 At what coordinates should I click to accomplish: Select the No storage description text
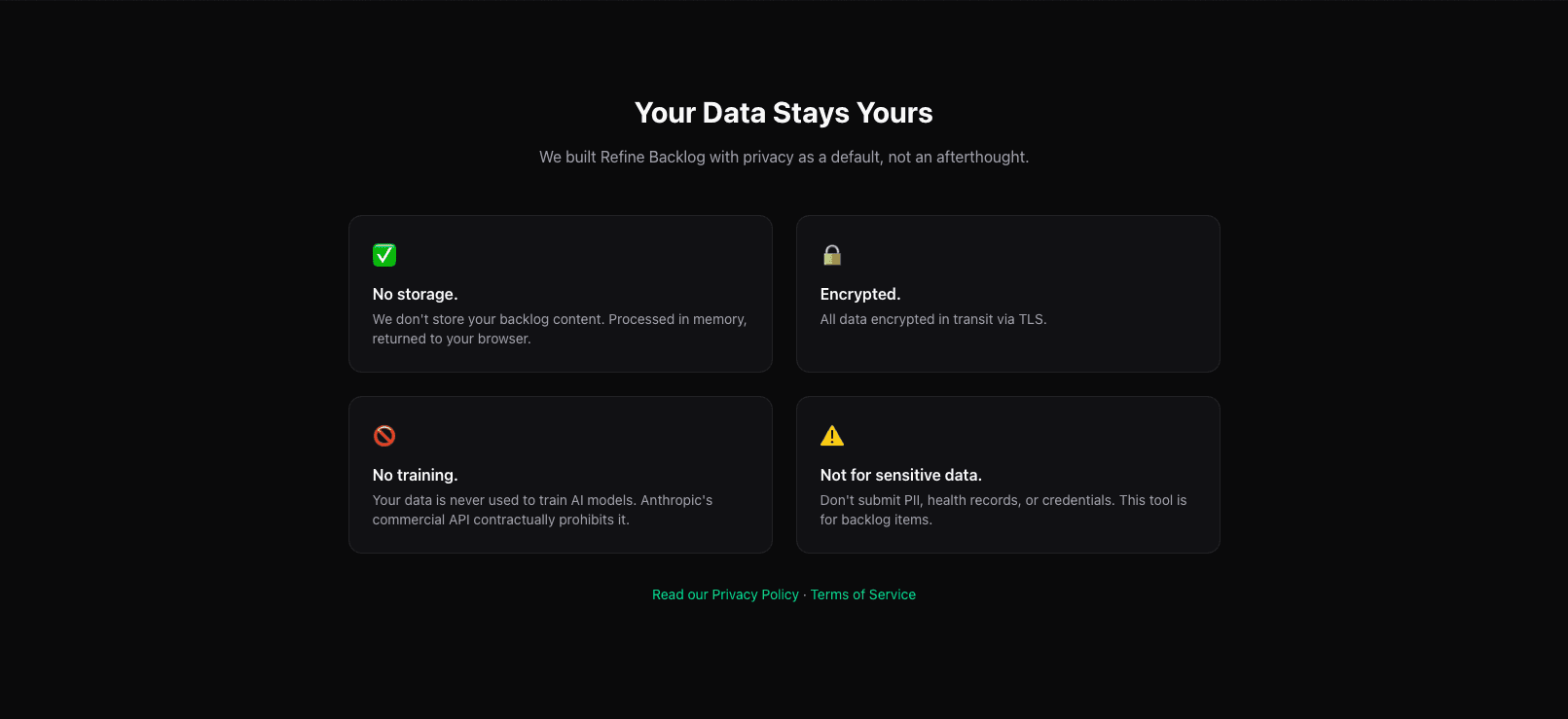560,328
